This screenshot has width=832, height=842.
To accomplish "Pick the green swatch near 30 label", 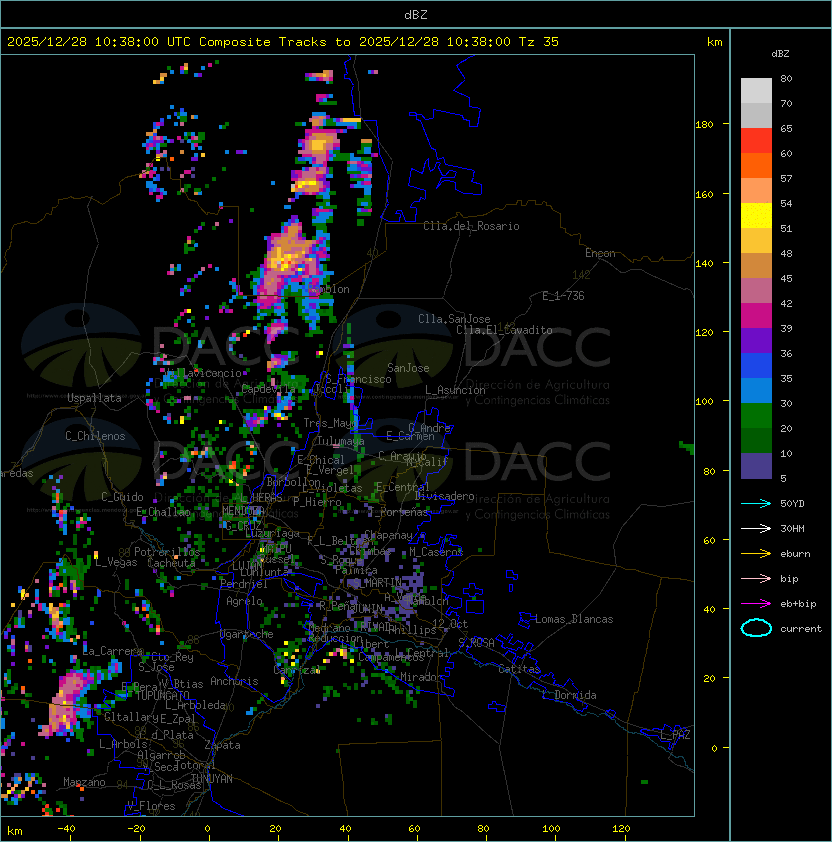I will point(756,416).
